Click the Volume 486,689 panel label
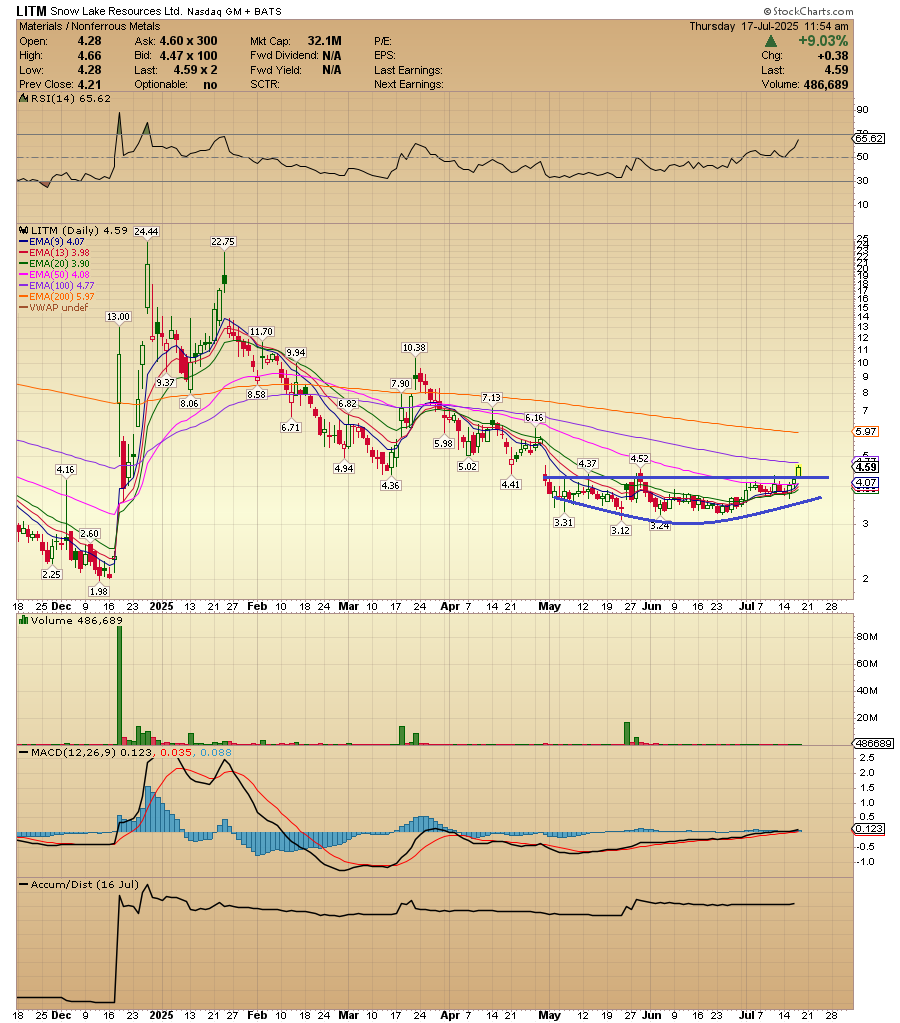This screenshot has width=900, height=1023. point(71,620)
